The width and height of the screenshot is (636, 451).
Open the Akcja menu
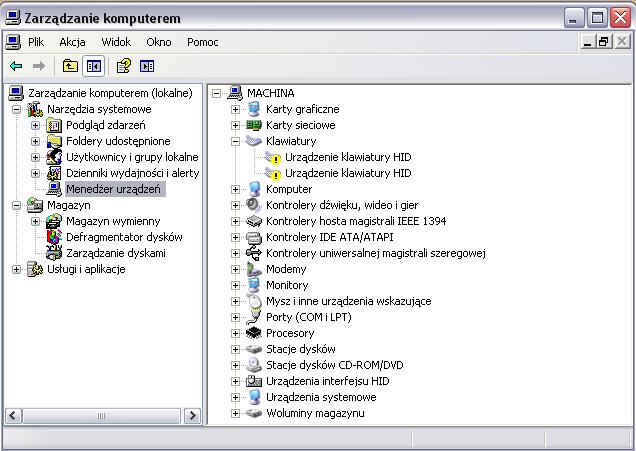click(72, 42)
